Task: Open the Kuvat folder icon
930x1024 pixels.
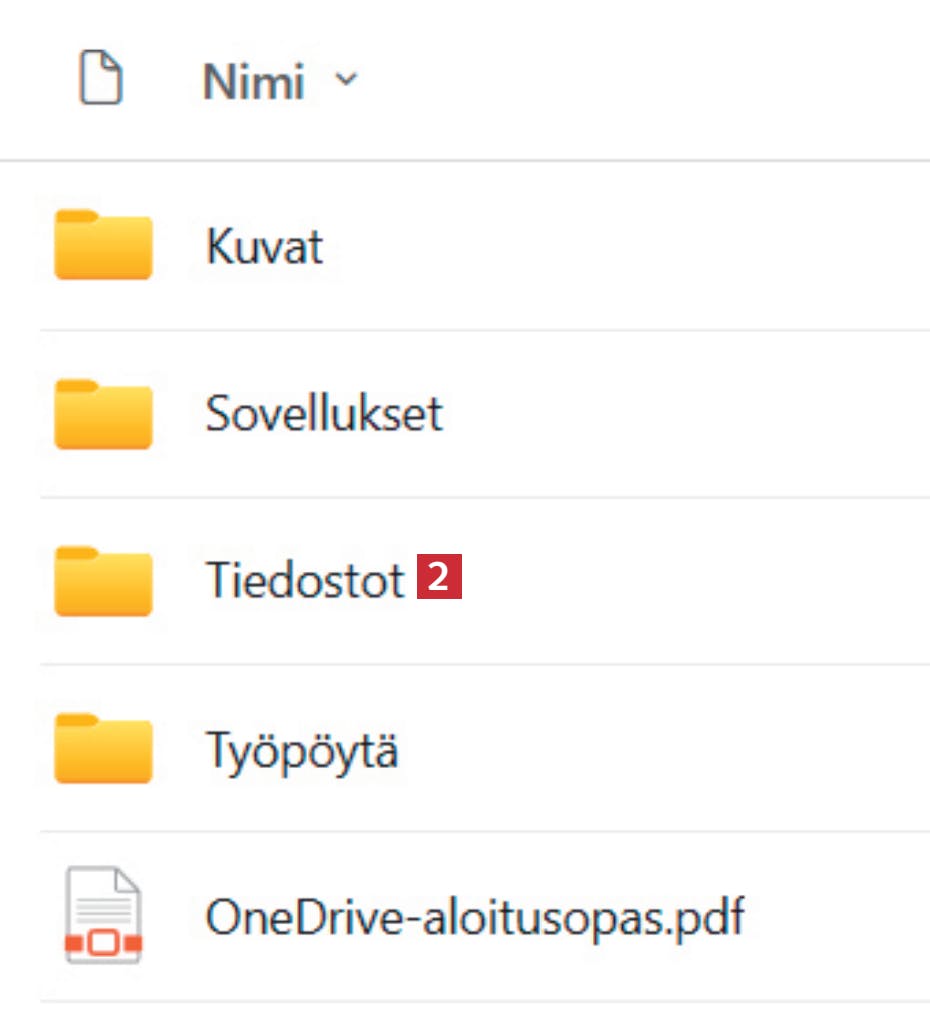Action: (103, 244)
